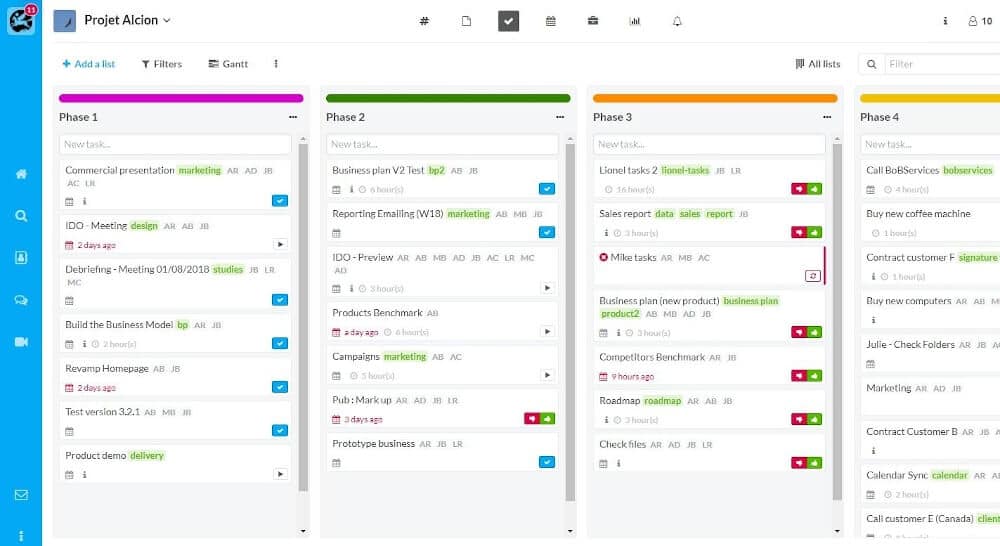Click the Add a list button
Viewport: 1000px width, 546px height.
click(88, 64)
